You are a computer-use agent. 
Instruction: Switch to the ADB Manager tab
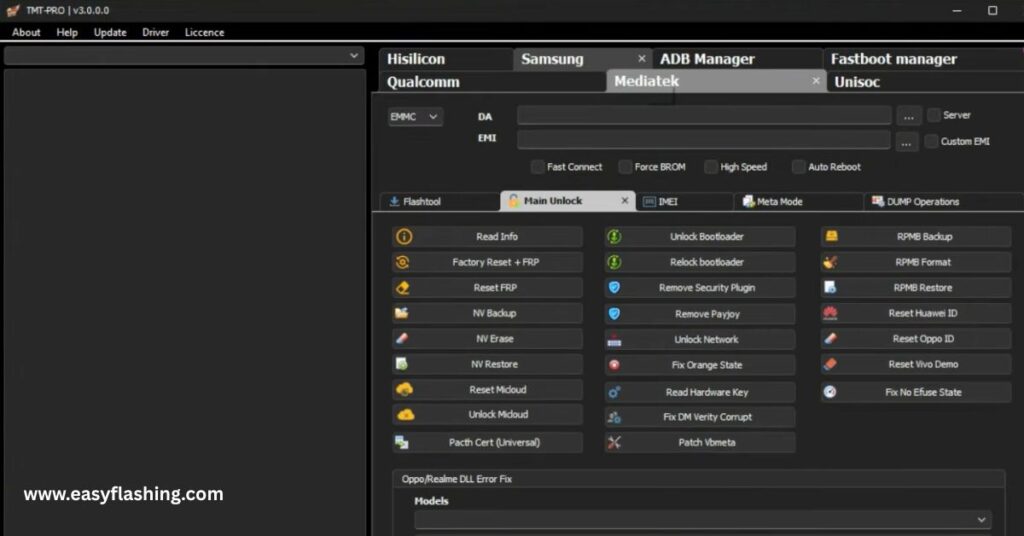pos(737,59)
